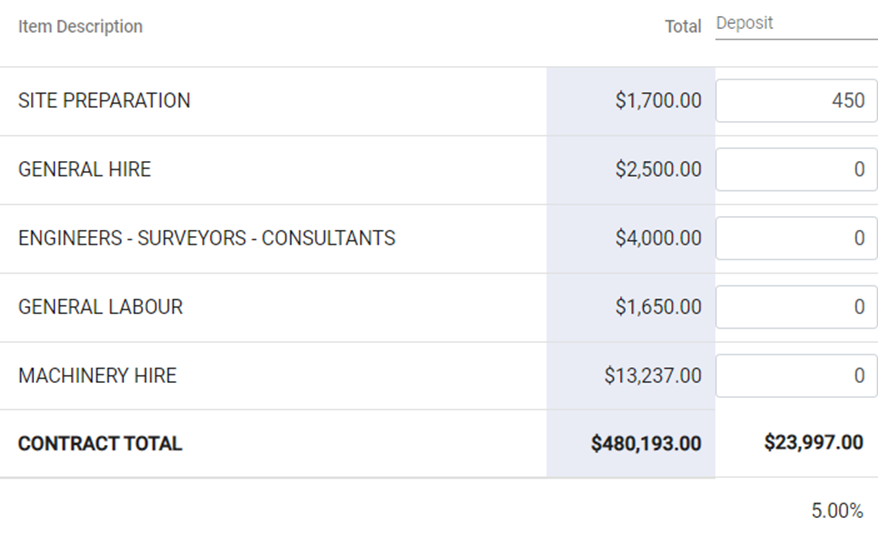The width and height of the screenshot is (878, 534).
Task: Click the 5.00% deposit percentage
Action: click(836, 511)
